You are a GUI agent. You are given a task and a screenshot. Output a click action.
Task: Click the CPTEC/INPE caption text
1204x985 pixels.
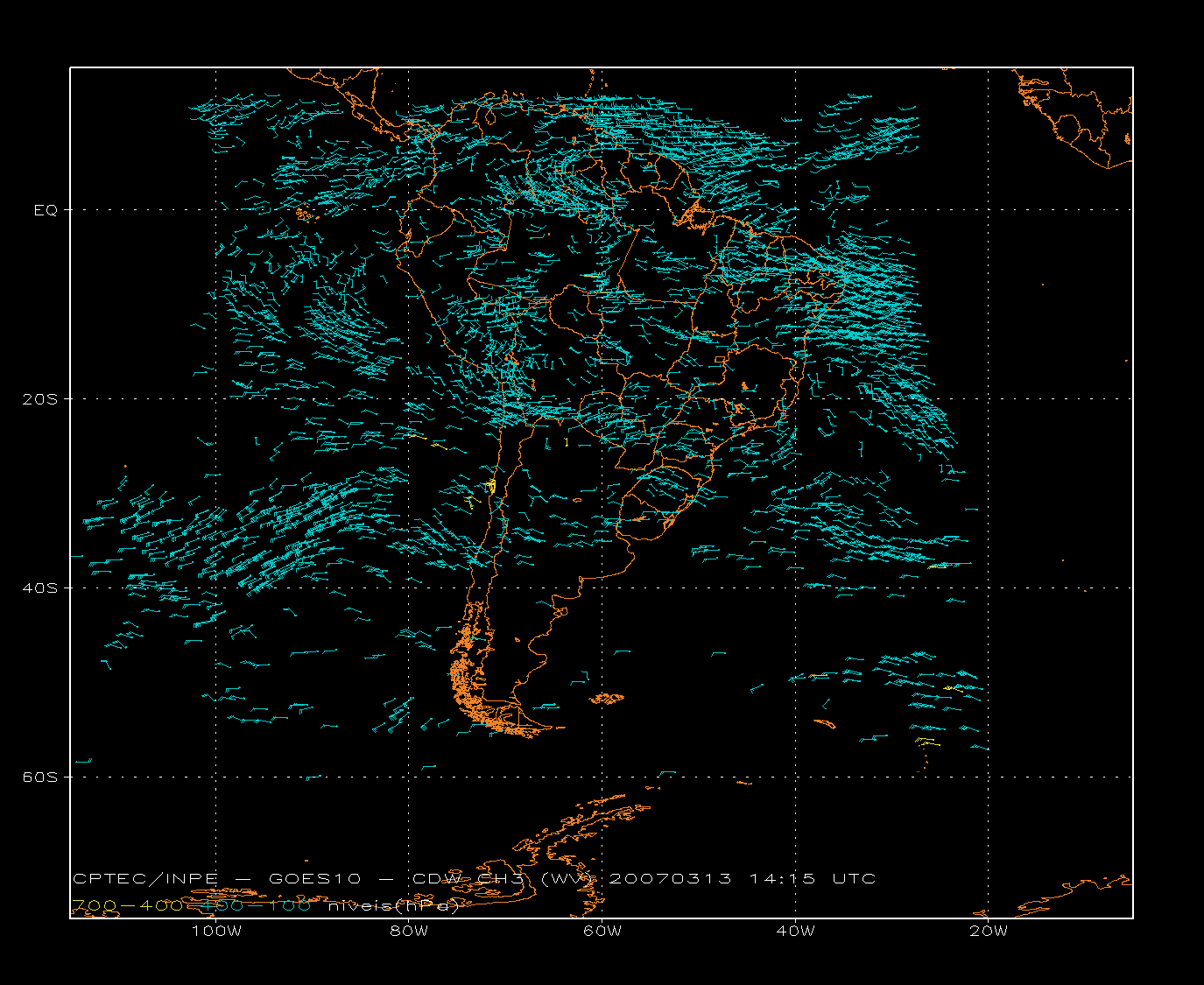pos(145,878)
